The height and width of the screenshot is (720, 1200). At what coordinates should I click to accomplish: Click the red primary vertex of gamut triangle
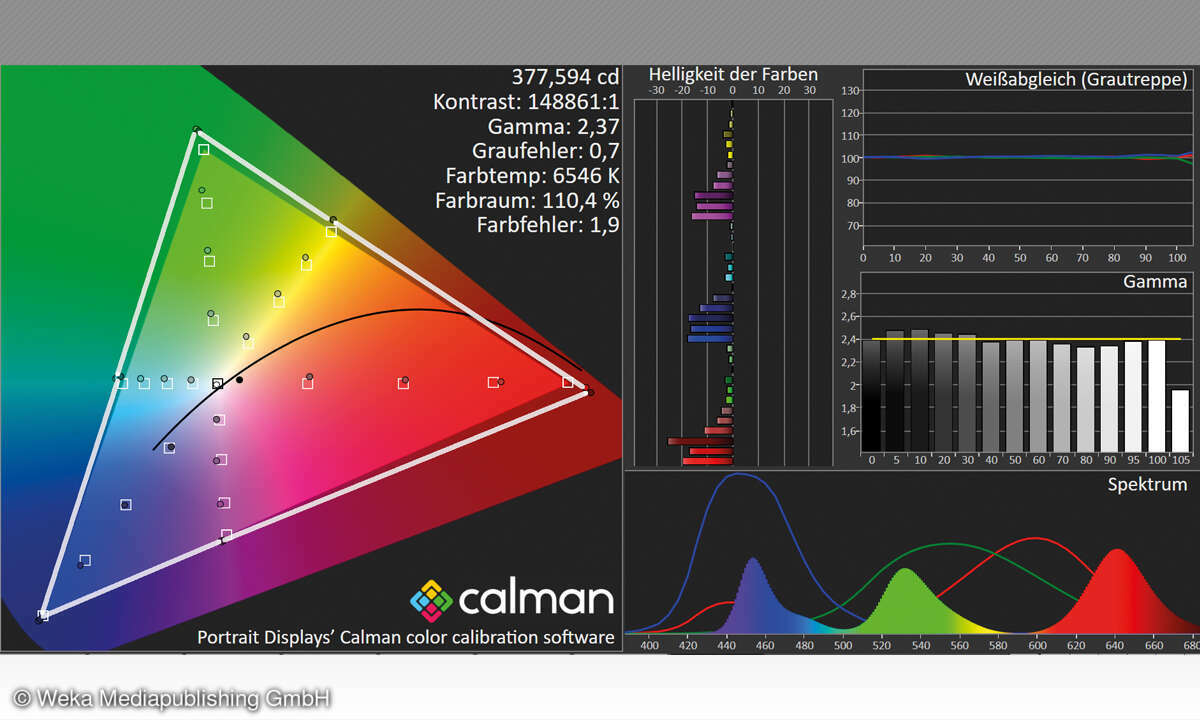coord(588,392)
